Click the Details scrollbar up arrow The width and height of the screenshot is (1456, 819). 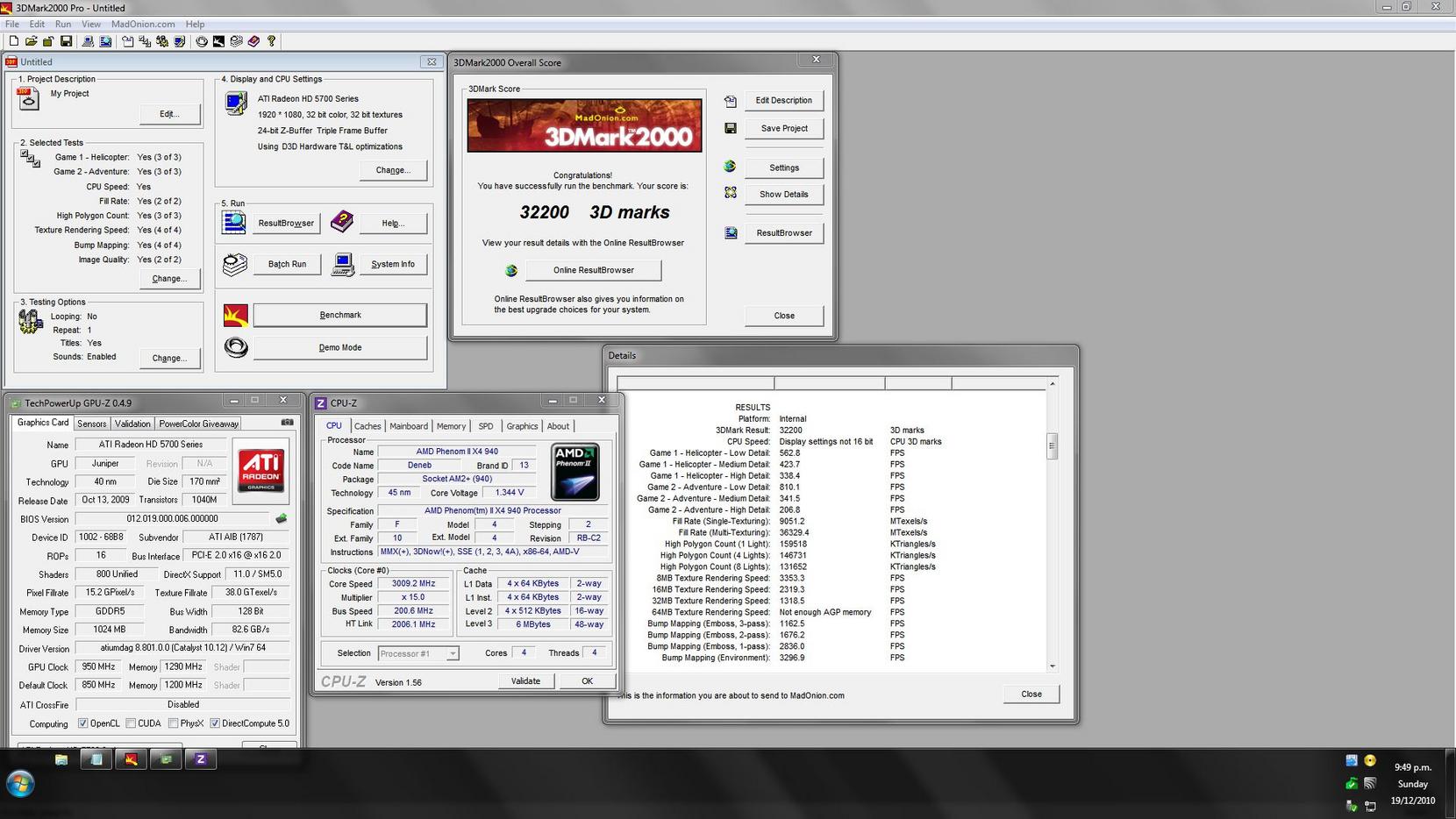click(1052, 384)
